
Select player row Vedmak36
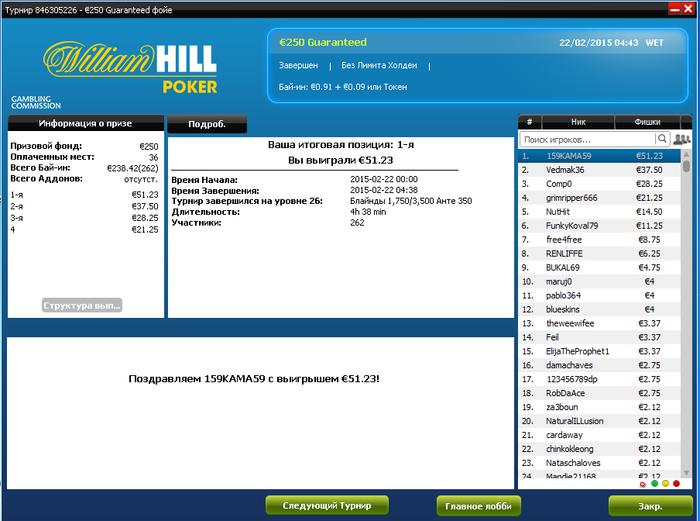tap(600, 170)
